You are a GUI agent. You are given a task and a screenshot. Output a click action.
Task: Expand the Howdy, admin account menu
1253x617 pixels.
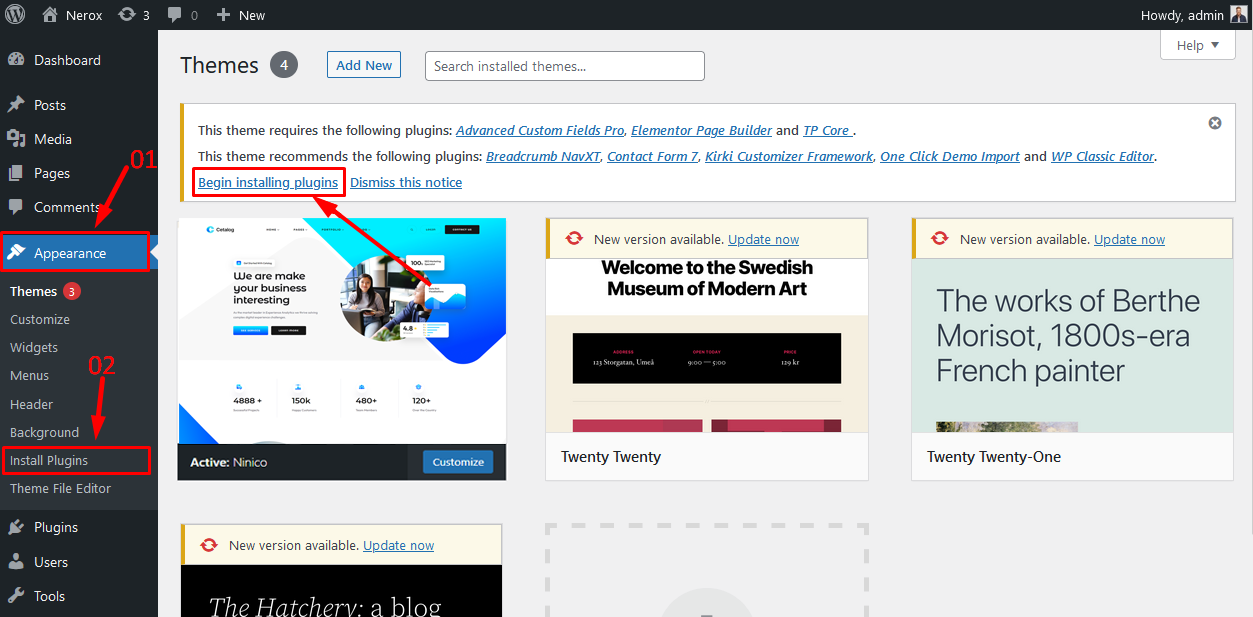click(1181, 15)
